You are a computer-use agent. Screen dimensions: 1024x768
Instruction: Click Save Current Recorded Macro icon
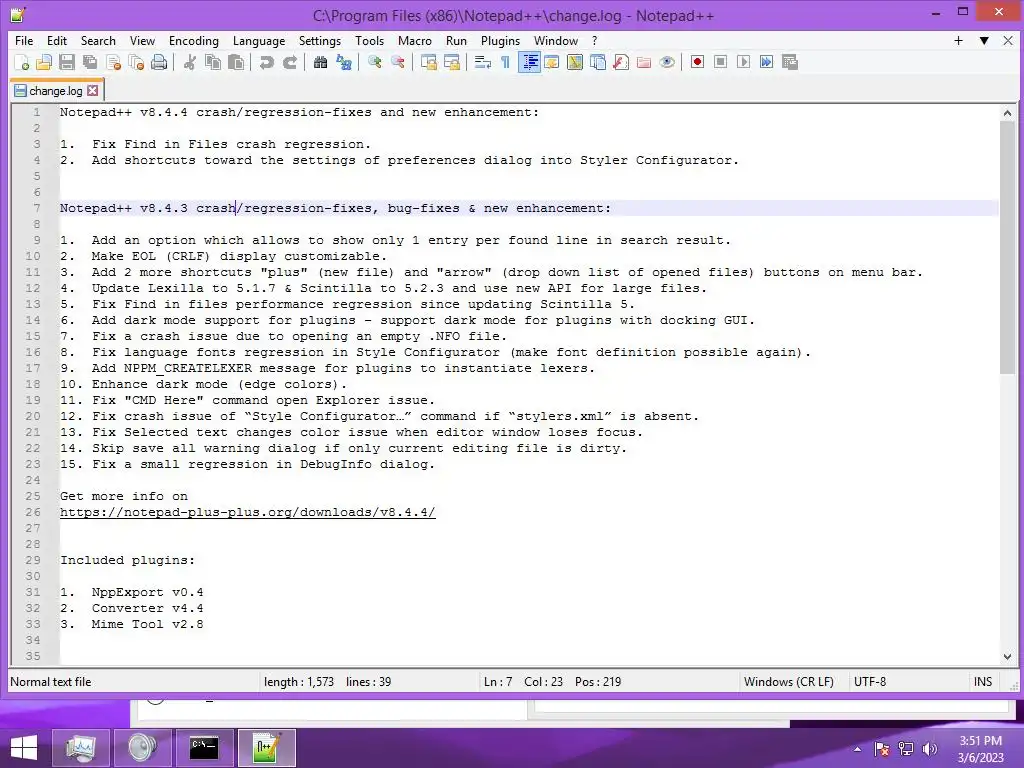[790, 62]
